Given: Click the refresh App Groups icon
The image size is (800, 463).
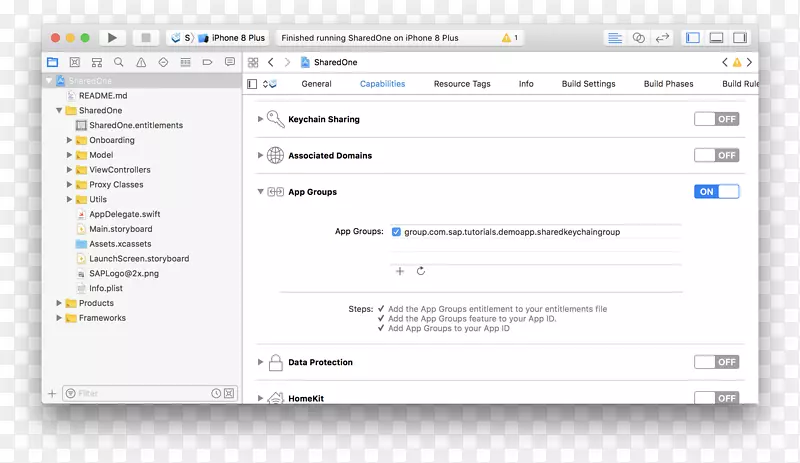Looking at the screenshot, I should pyautogui.click(x=421, y=271).
